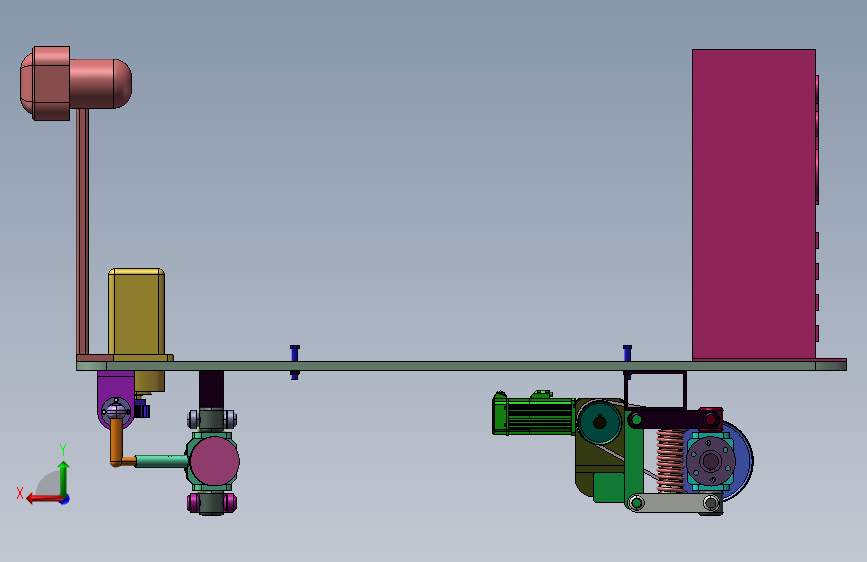This screenshot has height=562, width=867.
Task: Select the gray bottom link bar
Action: pyautogui.click(x=674, y=503)
